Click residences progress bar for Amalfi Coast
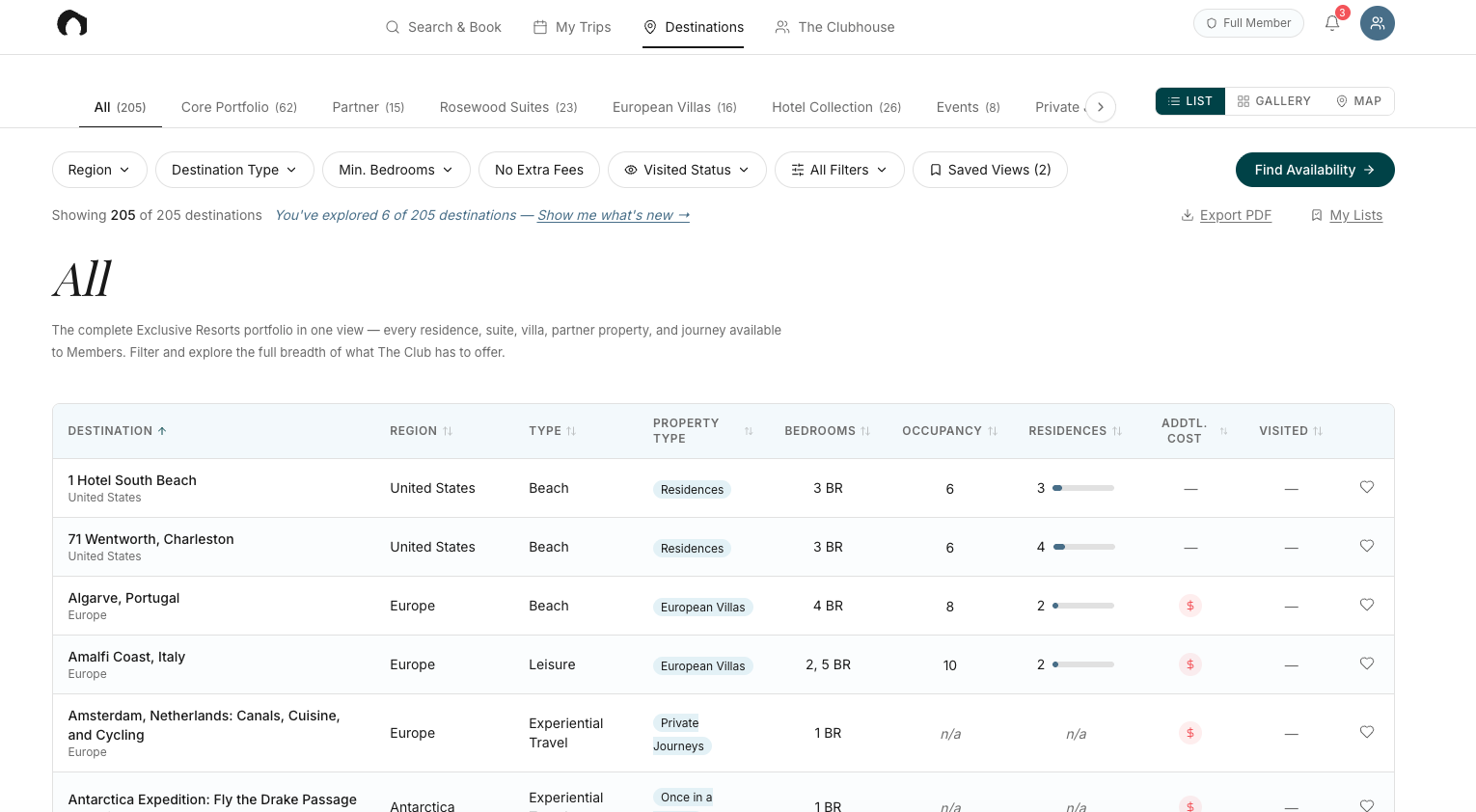The height and width of the screenshot is (812, 1476). [x=1083, y=664]
